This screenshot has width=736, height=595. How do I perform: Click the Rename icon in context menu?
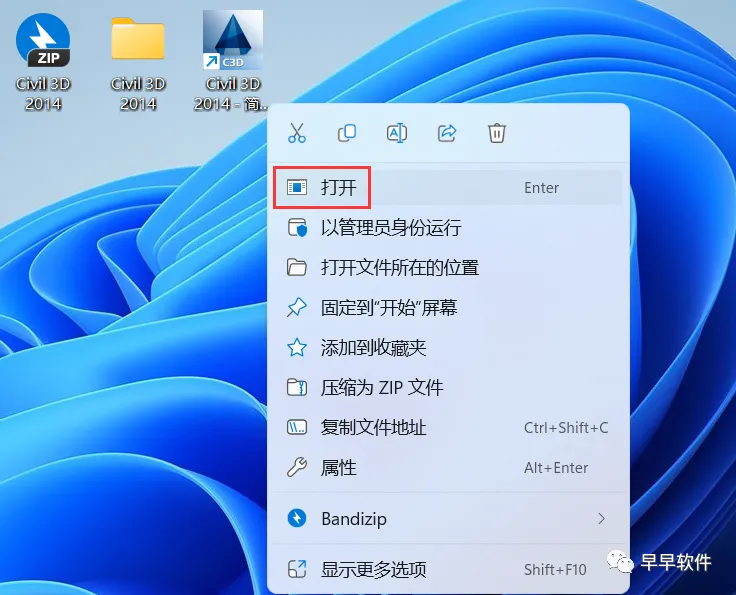click(x=397, y=133)
